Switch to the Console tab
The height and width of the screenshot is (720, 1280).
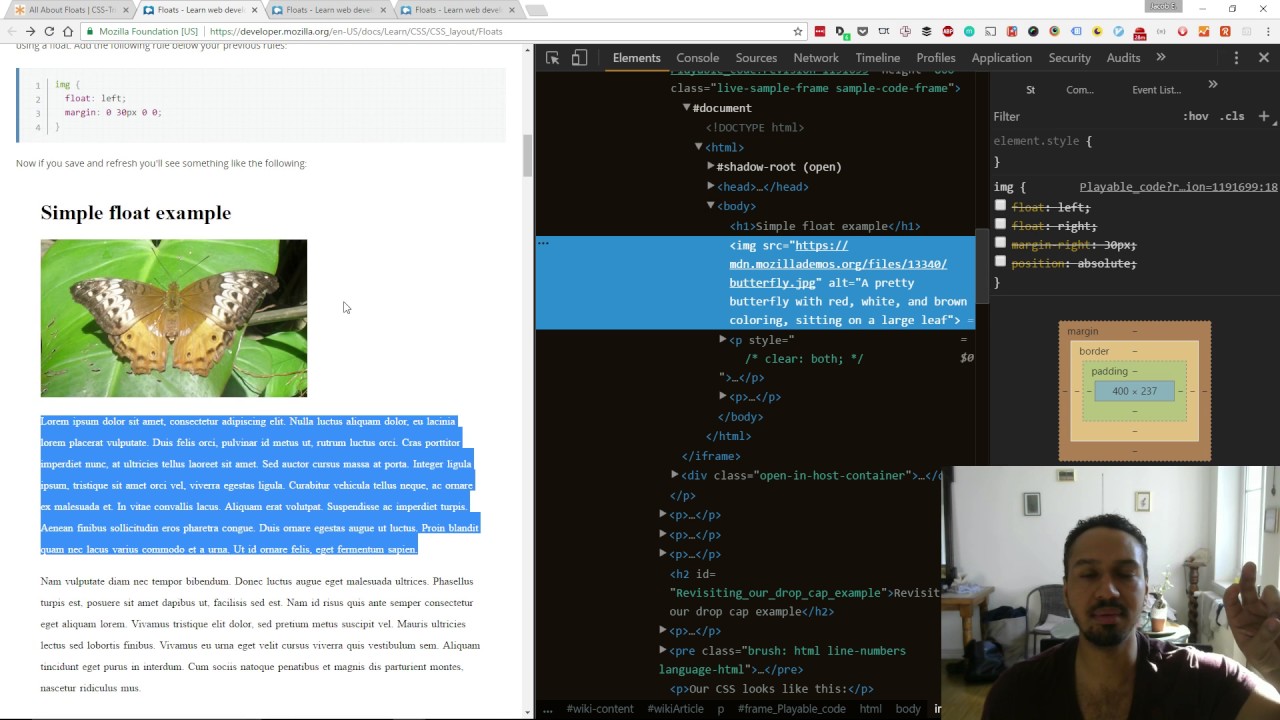[697, 58]
